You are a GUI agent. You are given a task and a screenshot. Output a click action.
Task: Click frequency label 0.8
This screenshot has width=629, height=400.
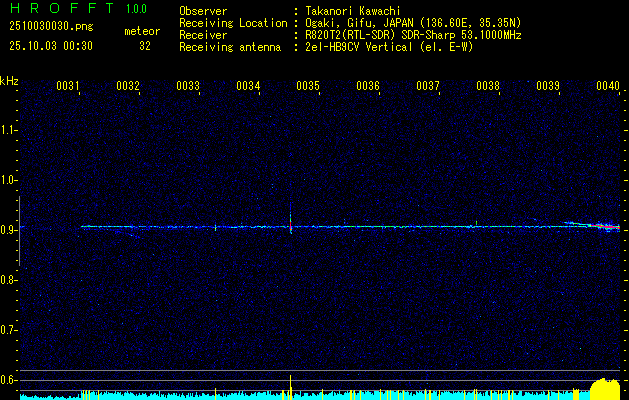[8, 280]
